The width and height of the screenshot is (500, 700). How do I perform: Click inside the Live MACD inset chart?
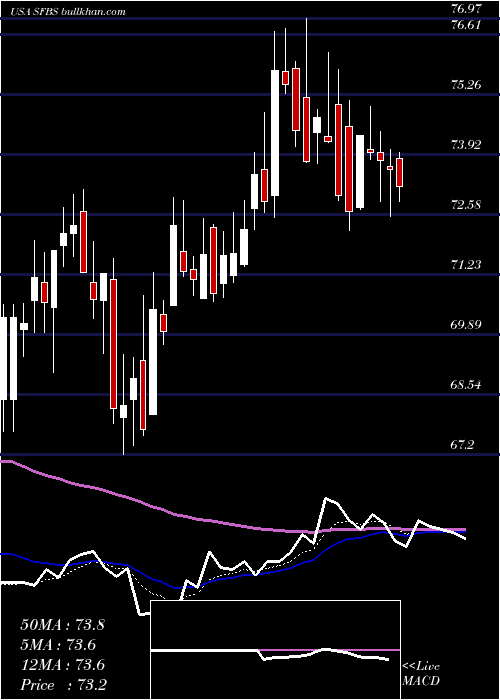(275, 650)
